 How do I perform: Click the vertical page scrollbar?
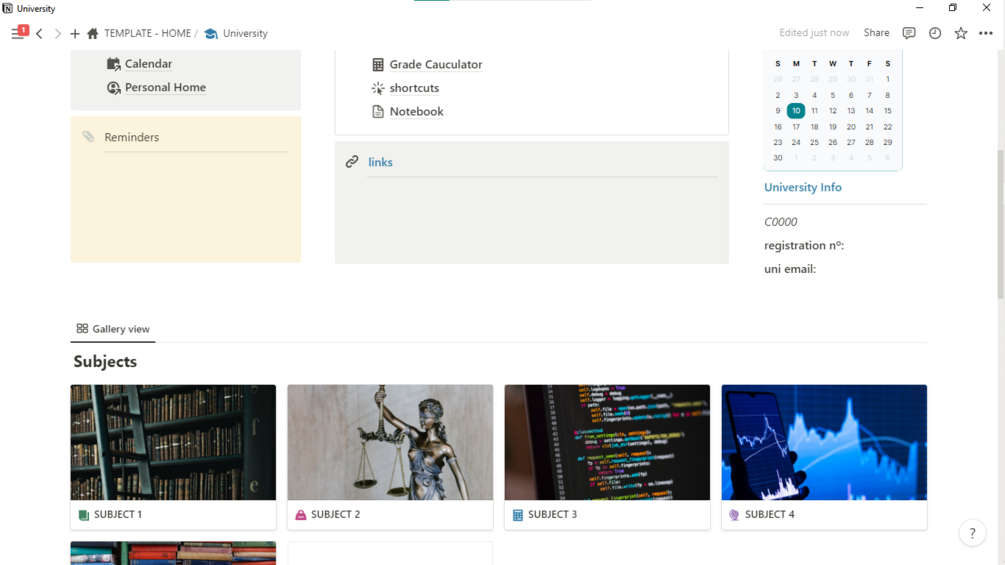(1001, 224)
